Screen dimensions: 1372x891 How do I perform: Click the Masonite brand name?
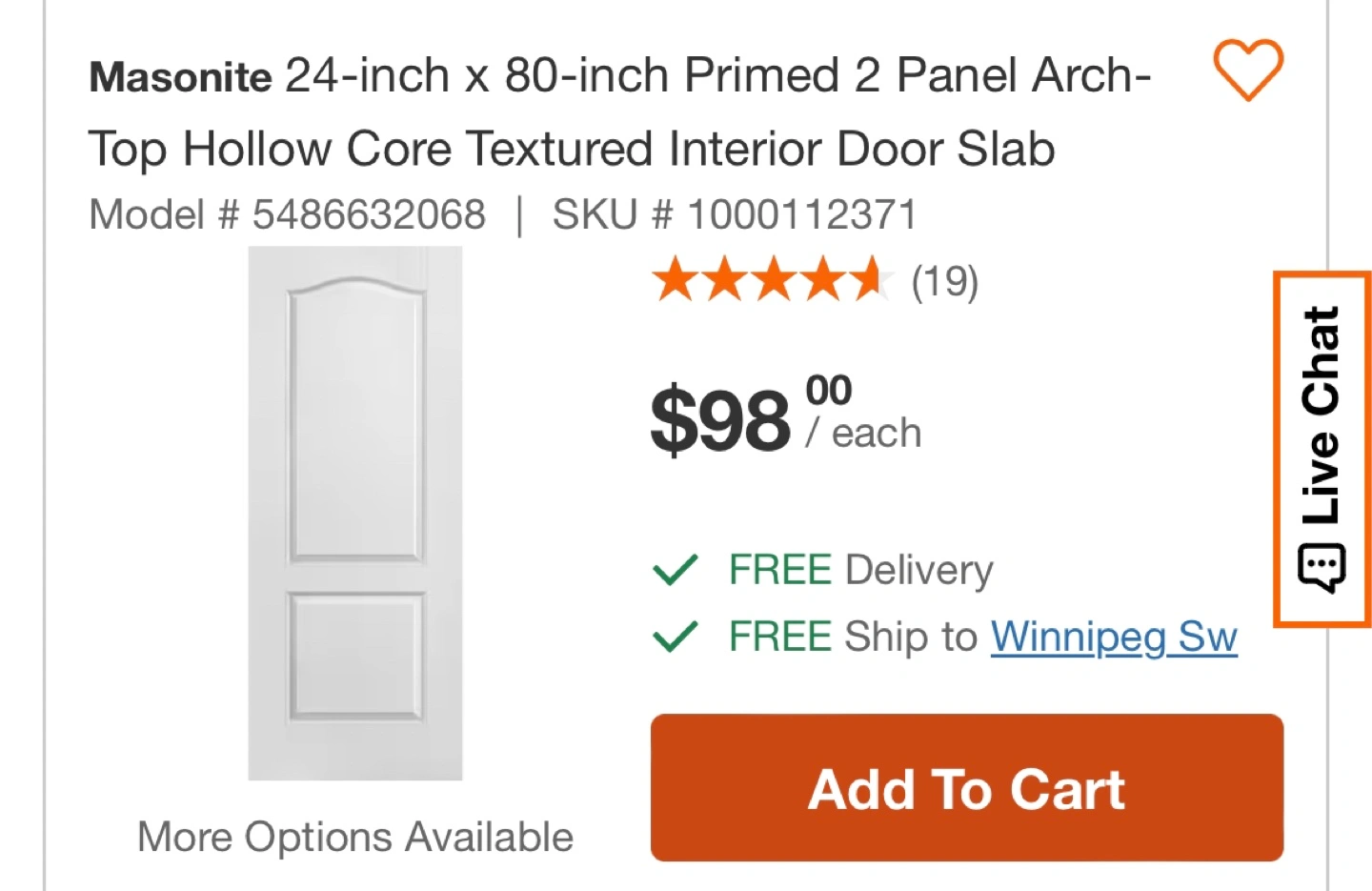pyautogui.click(x=180, y=77)
